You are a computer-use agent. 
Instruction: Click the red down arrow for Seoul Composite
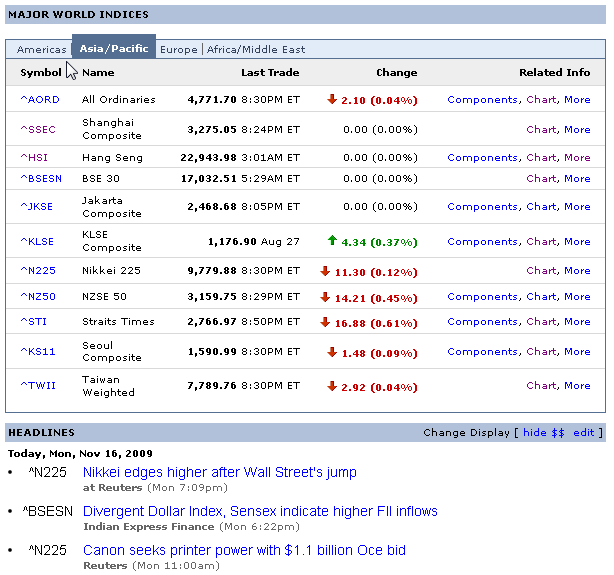tap(332, 352)
